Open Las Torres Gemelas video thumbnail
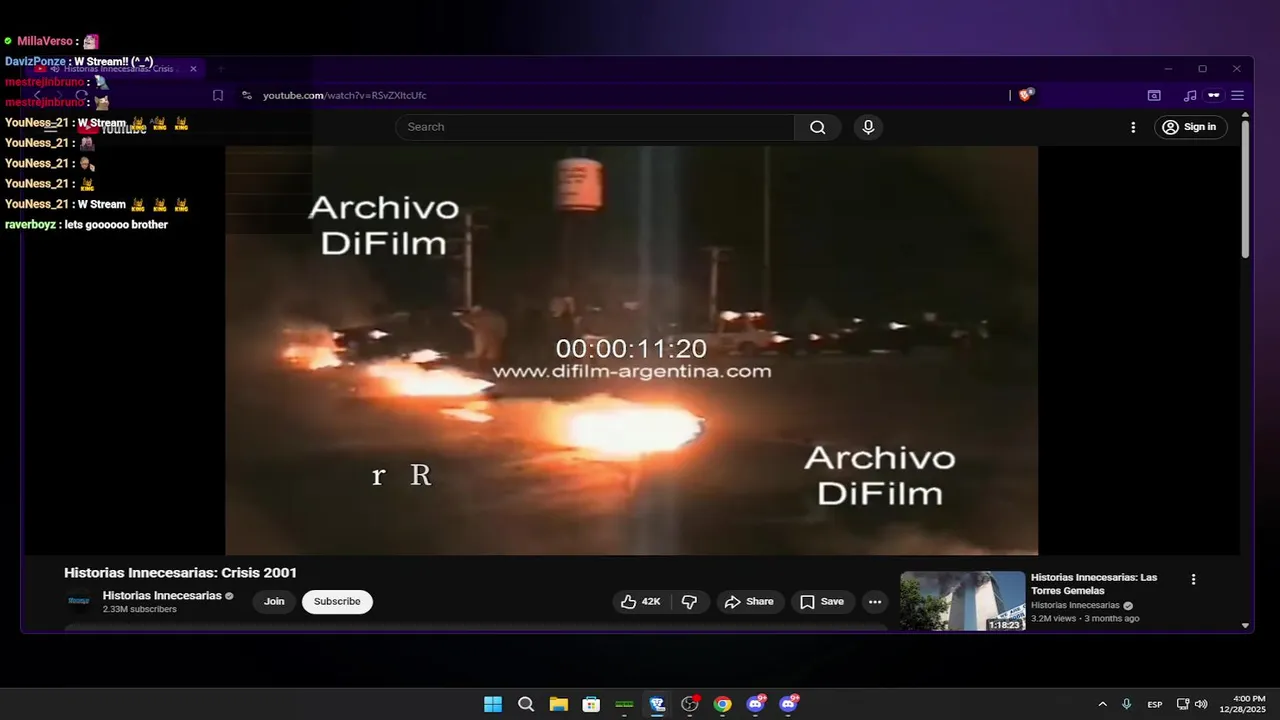Viewport: 1280px width, 720px height. click(x=963, y=601)
